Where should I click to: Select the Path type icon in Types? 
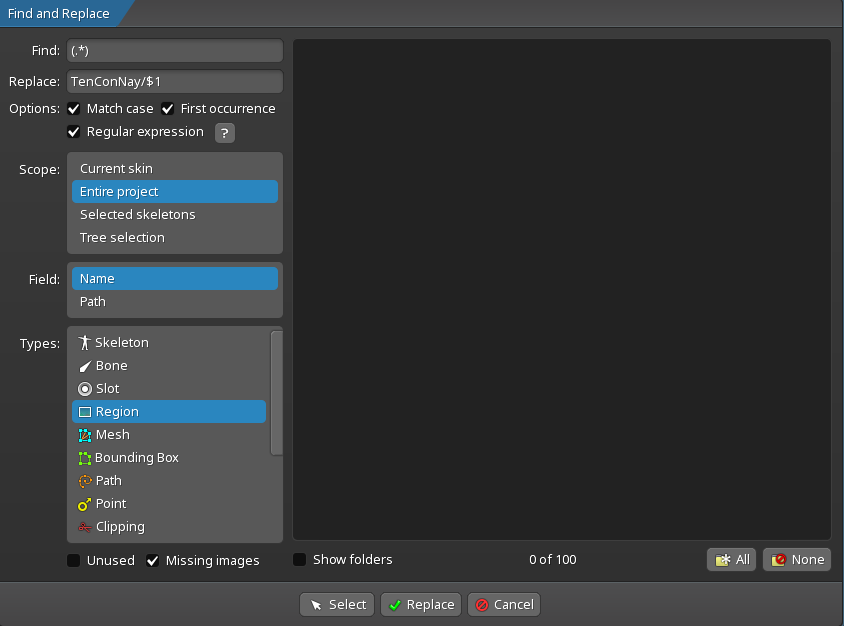pos(85,481)
